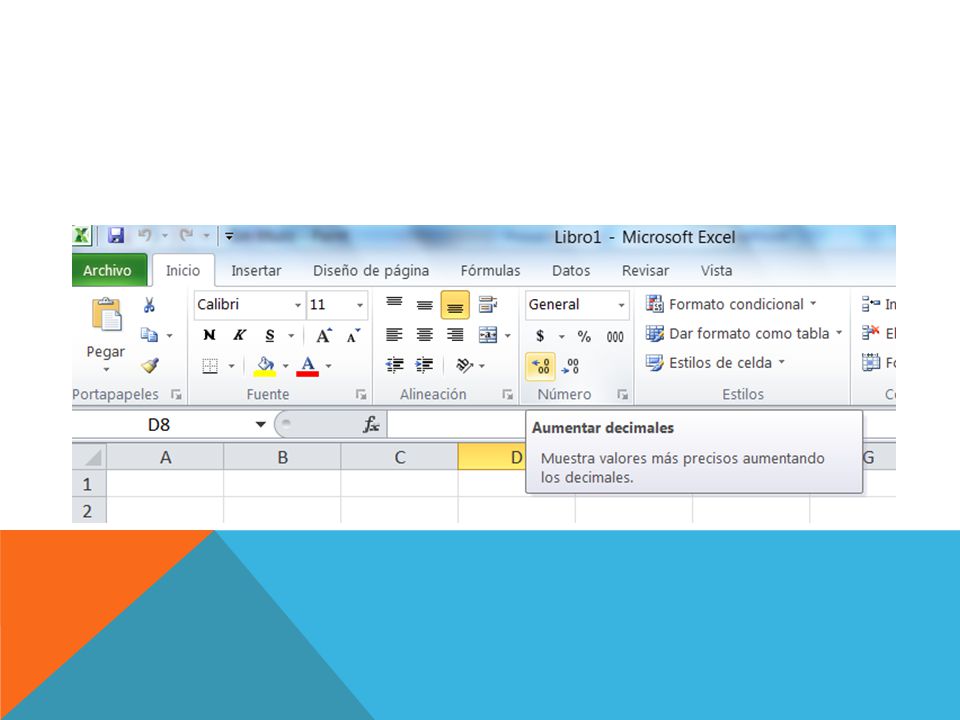Decrease indent icon
Viewport: 960px width, 720px height.
pyautogui.click(x=394, y=366)
